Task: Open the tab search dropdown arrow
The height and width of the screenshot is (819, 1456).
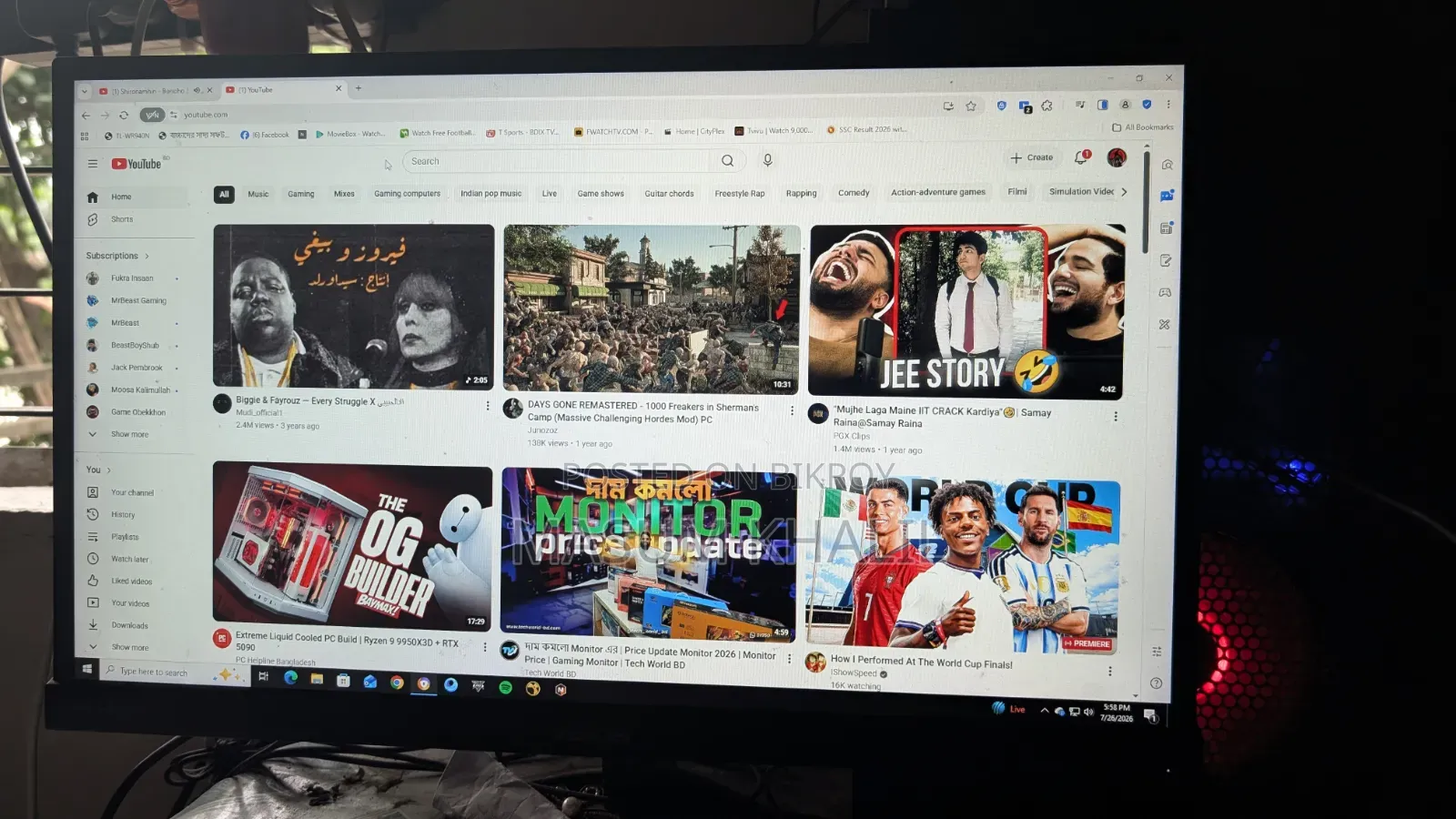Action: pos(85,91)
